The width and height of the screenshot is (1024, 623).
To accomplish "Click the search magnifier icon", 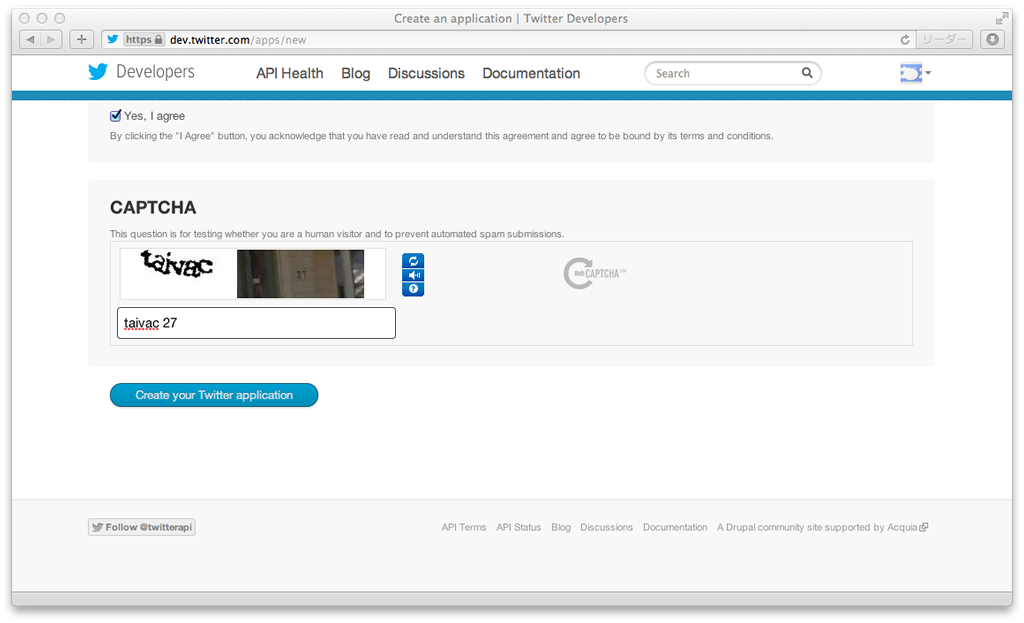I will pos(807,72).
